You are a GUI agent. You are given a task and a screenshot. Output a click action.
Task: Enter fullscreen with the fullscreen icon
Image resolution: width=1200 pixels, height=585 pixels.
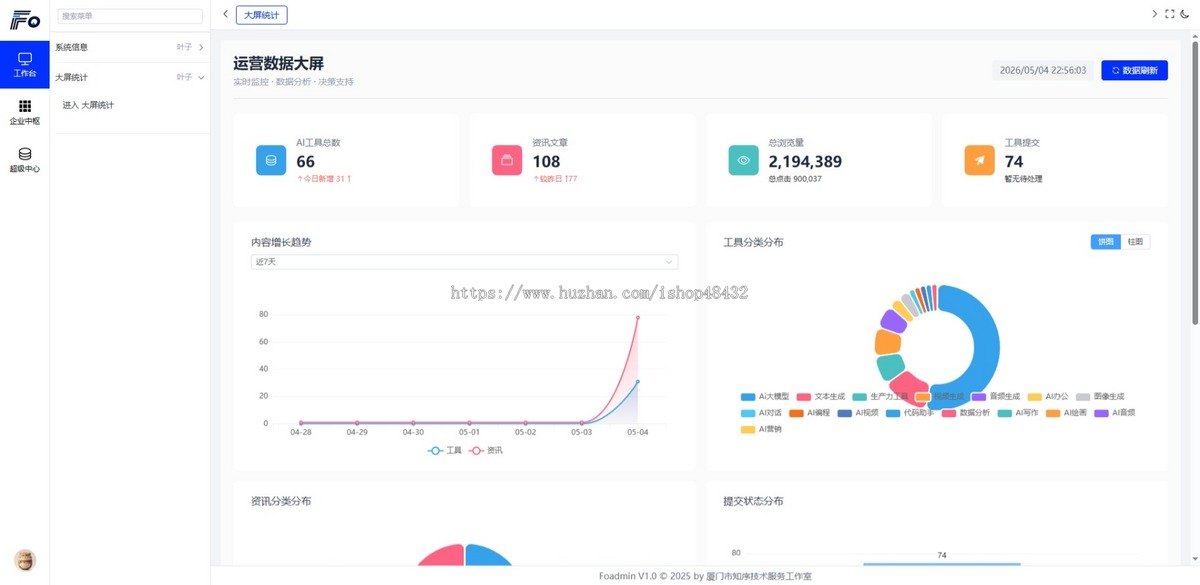point(1169,14)
